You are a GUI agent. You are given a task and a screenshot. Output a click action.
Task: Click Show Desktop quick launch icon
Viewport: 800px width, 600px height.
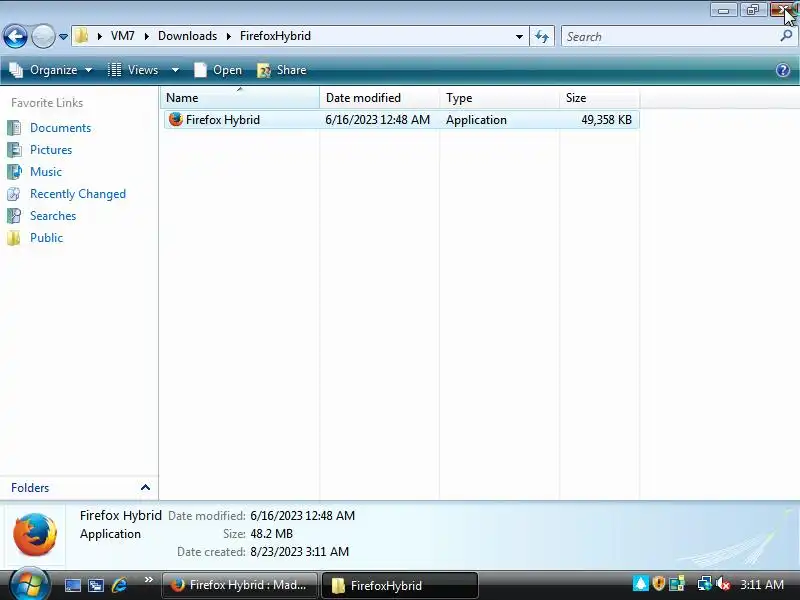point(72,585)
